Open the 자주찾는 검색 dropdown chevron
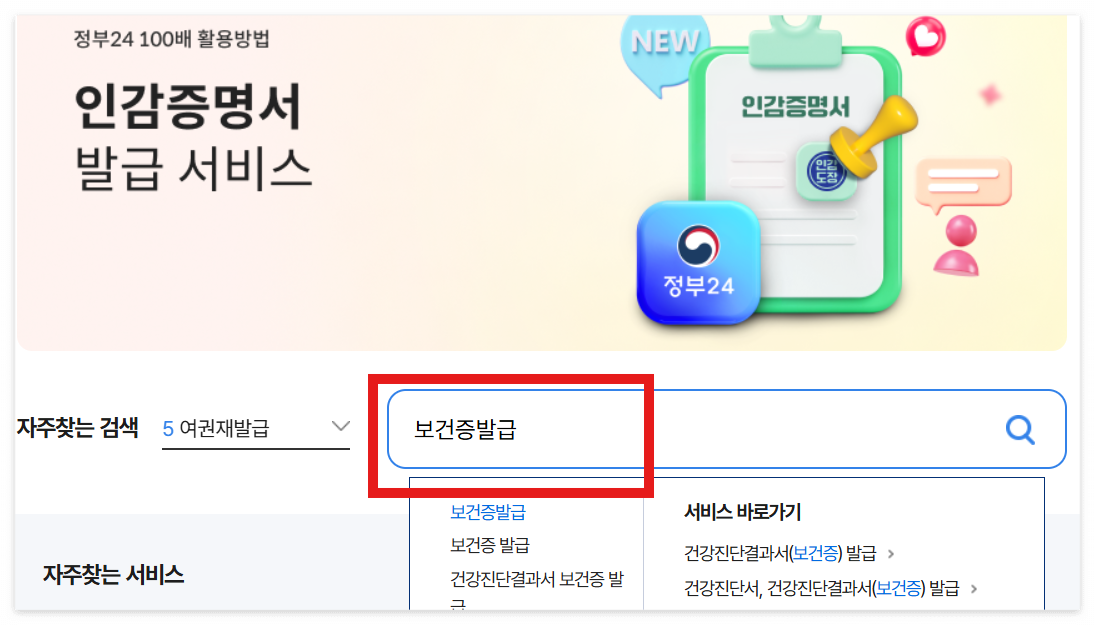 341,425
